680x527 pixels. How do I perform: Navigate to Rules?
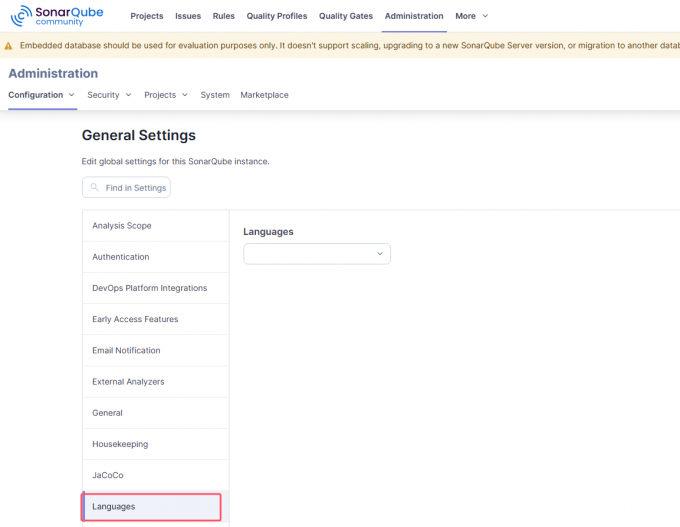[x=223, y=16]
